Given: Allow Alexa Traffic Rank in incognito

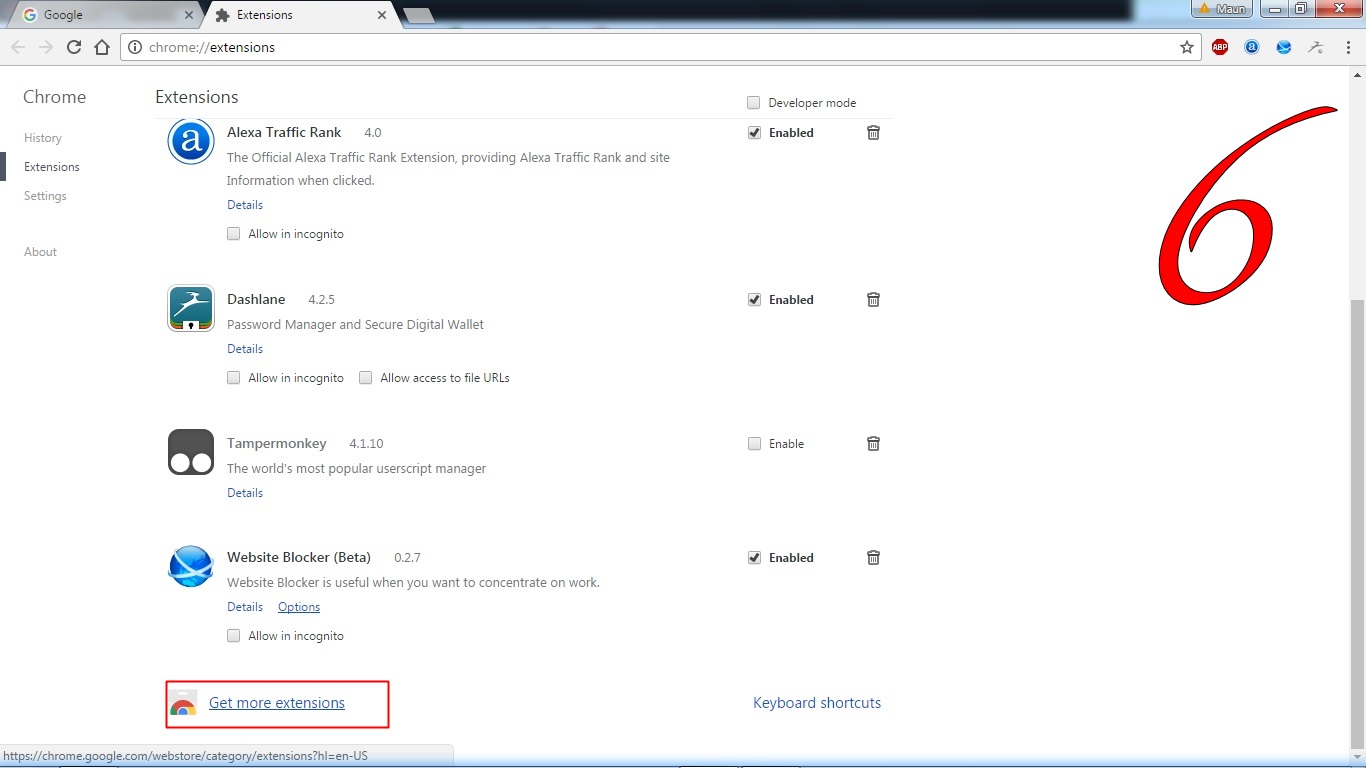Looking at the screenshot, I should [234, 234].
